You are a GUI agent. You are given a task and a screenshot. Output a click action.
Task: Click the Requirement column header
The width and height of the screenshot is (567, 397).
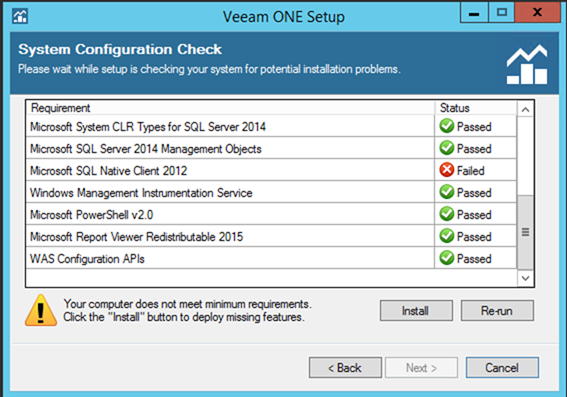(230, 108)
